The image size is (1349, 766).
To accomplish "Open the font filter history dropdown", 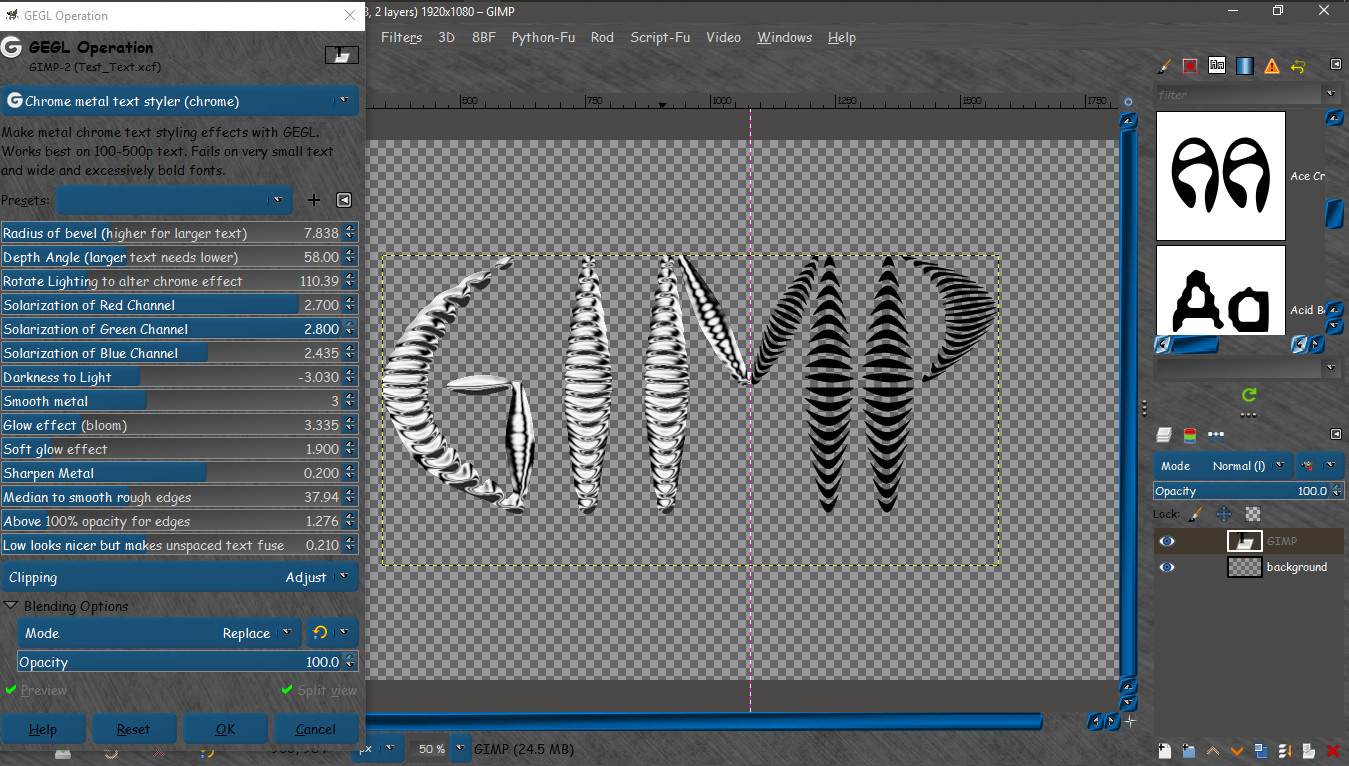I will pos(1331,94).
